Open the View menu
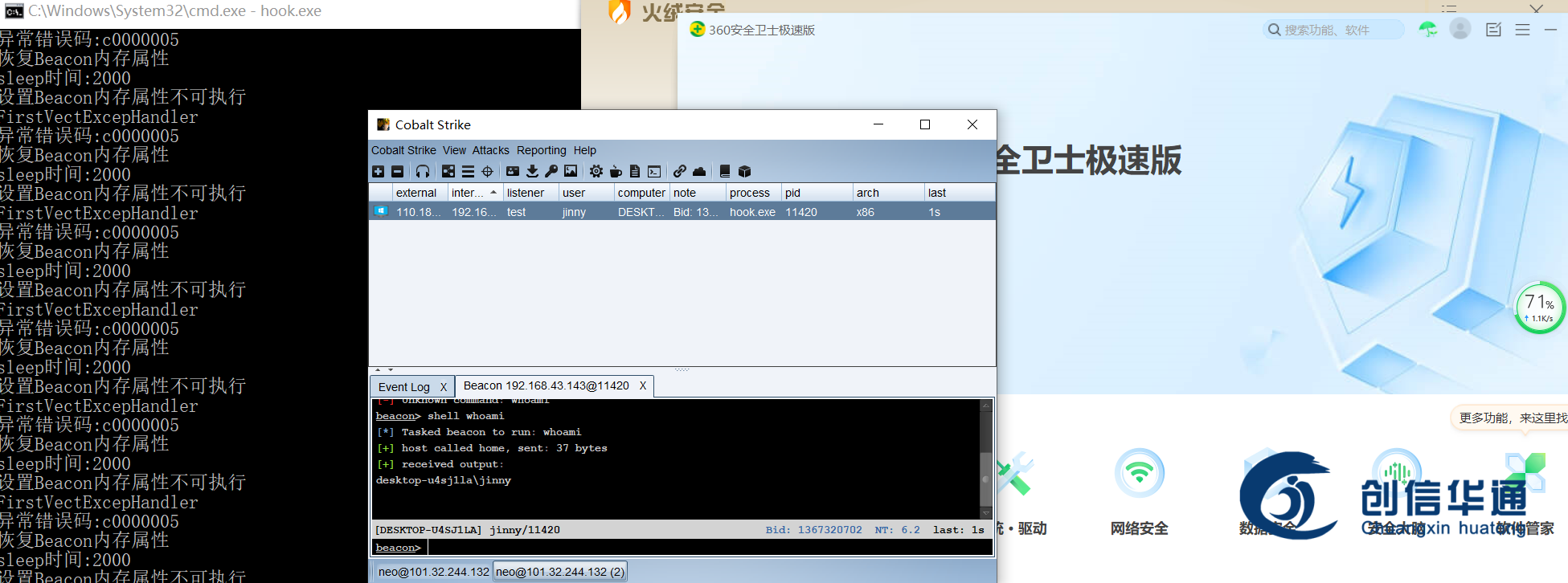Image resolution: width=1568 pixels, height=583 pixels. coord(454,150)
